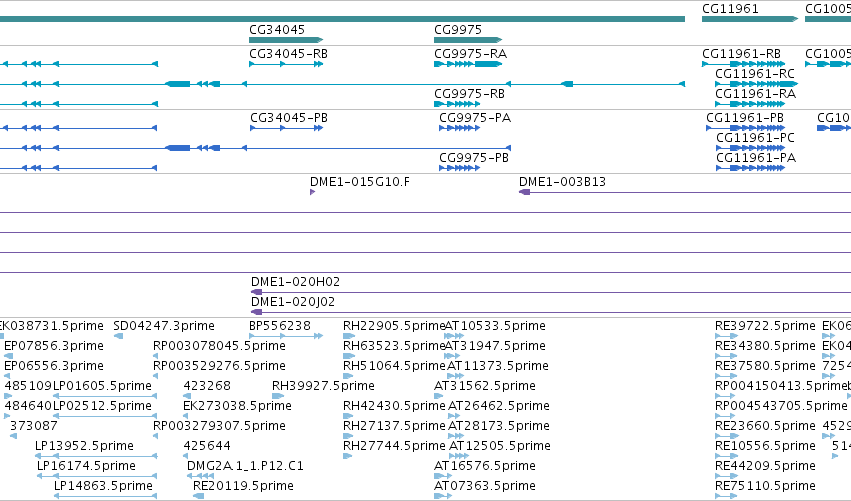Select EST RP003279307.5prime
The width and height of the screenshot is (851, 501).
[219, 426]
